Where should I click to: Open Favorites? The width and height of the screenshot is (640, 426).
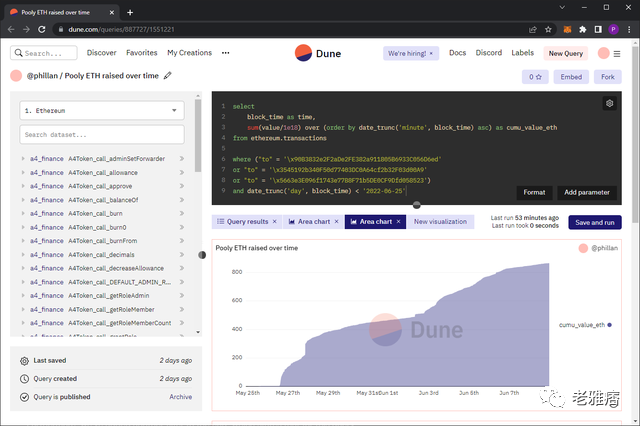[x=142, y=53]
